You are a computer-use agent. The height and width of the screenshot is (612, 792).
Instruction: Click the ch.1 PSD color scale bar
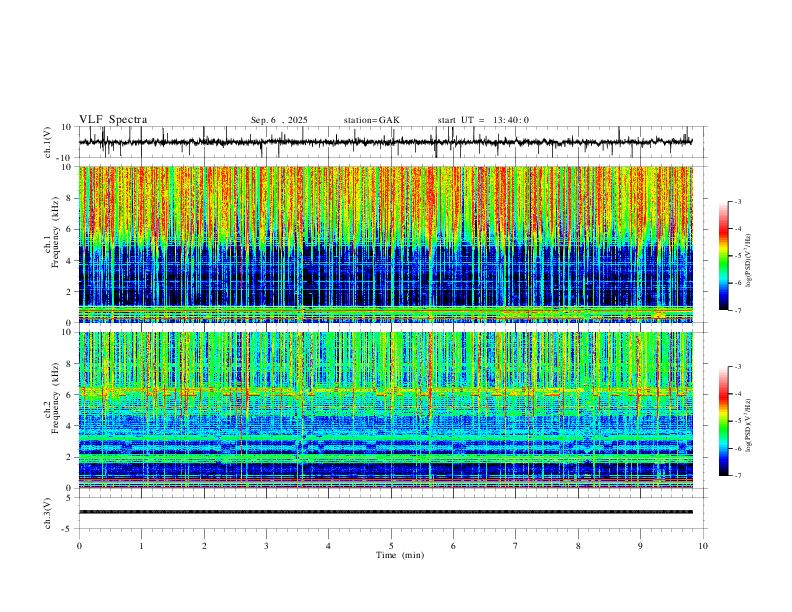[723, 256]
